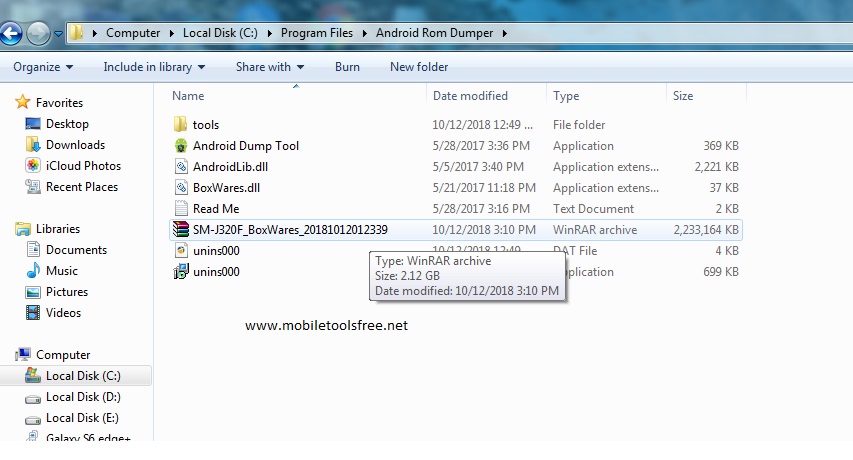
Task: Select the Android Dump Tool file name
Action: (246, 146)
